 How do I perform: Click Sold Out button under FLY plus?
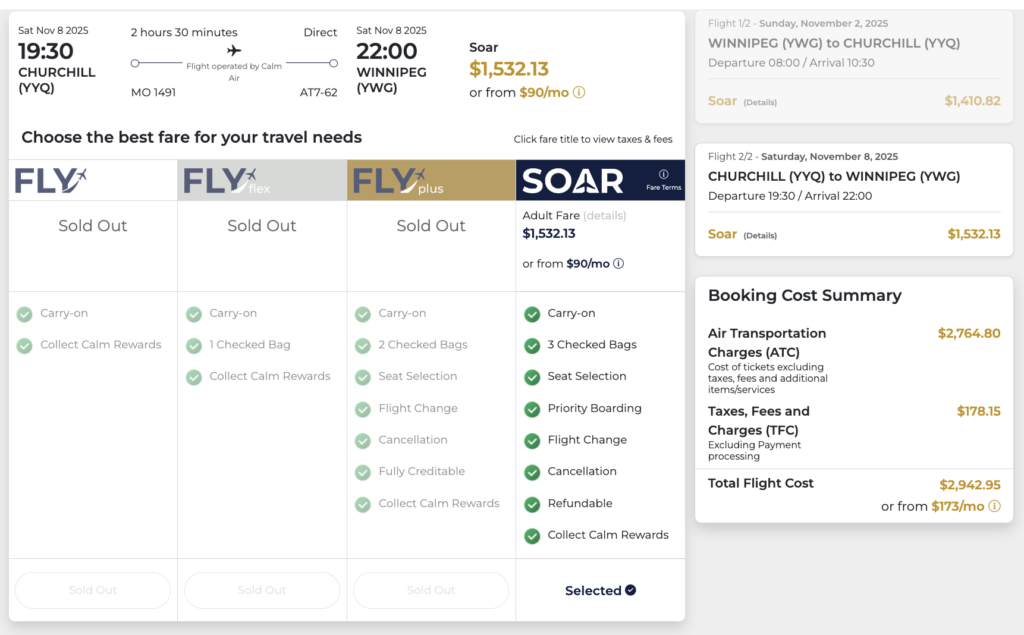click(x=431, y=590)
